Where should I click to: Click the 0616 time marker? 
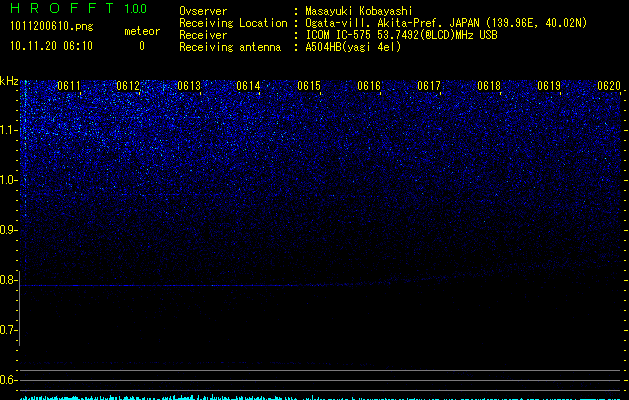click(x=369, y=86)
